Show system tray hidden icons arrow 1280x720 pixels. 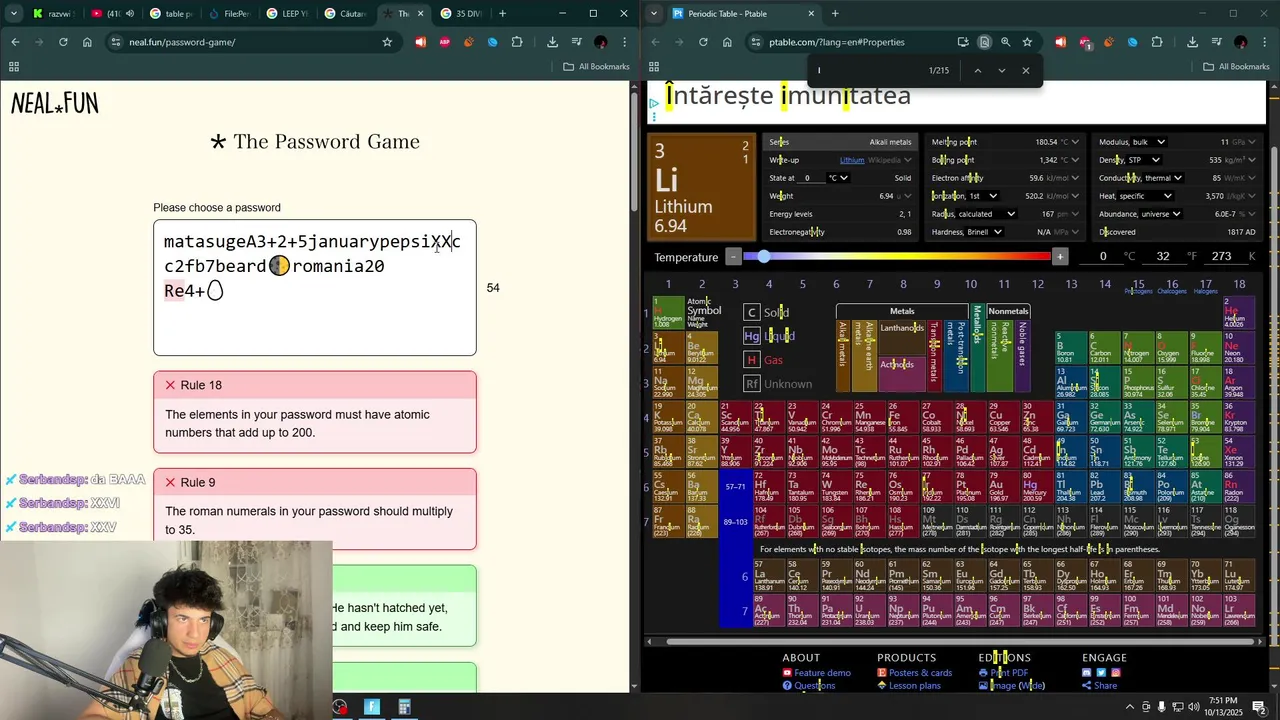click(x=1130, y=707)
